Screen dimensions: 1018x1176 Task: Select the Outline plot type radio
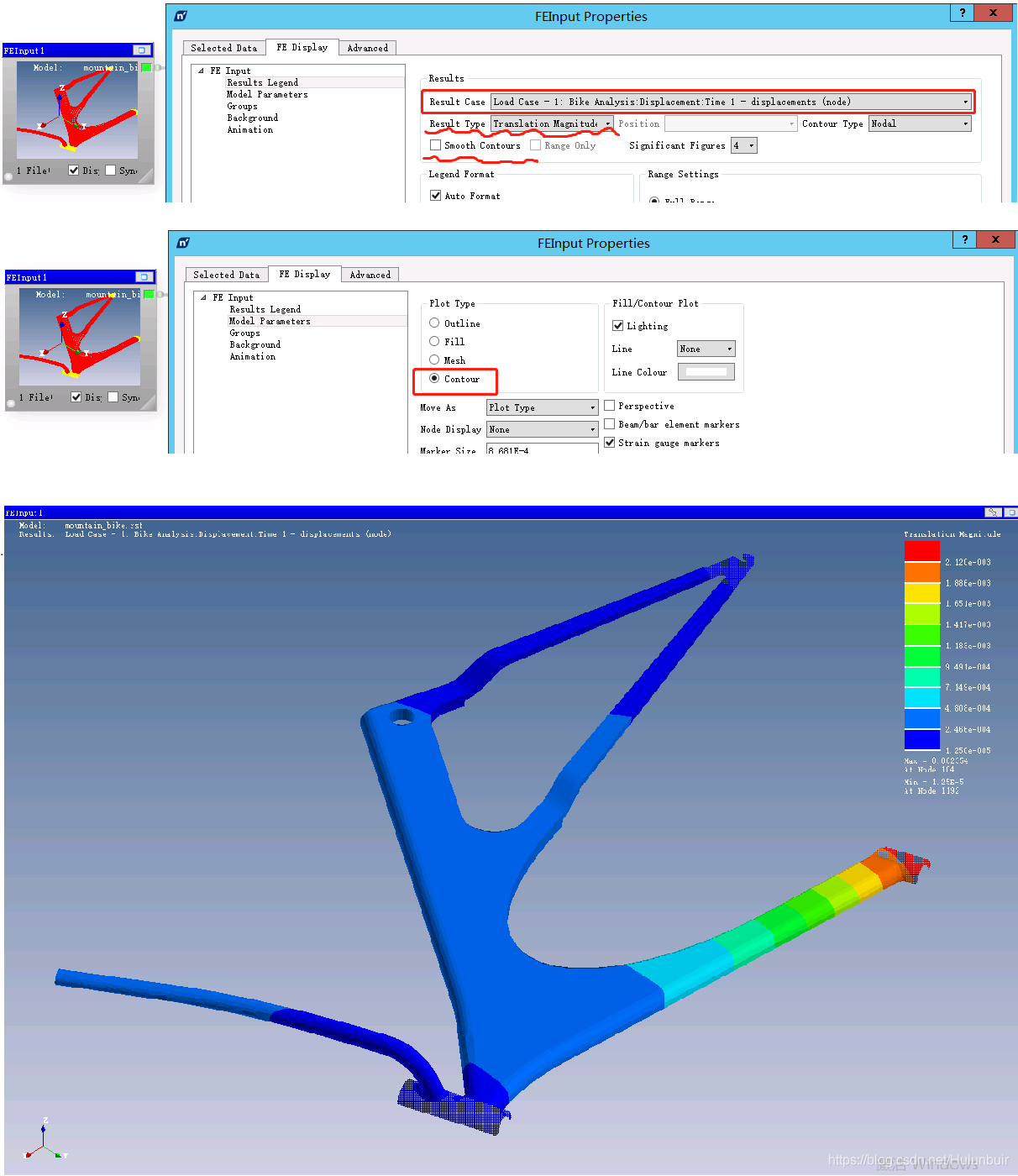434,323
